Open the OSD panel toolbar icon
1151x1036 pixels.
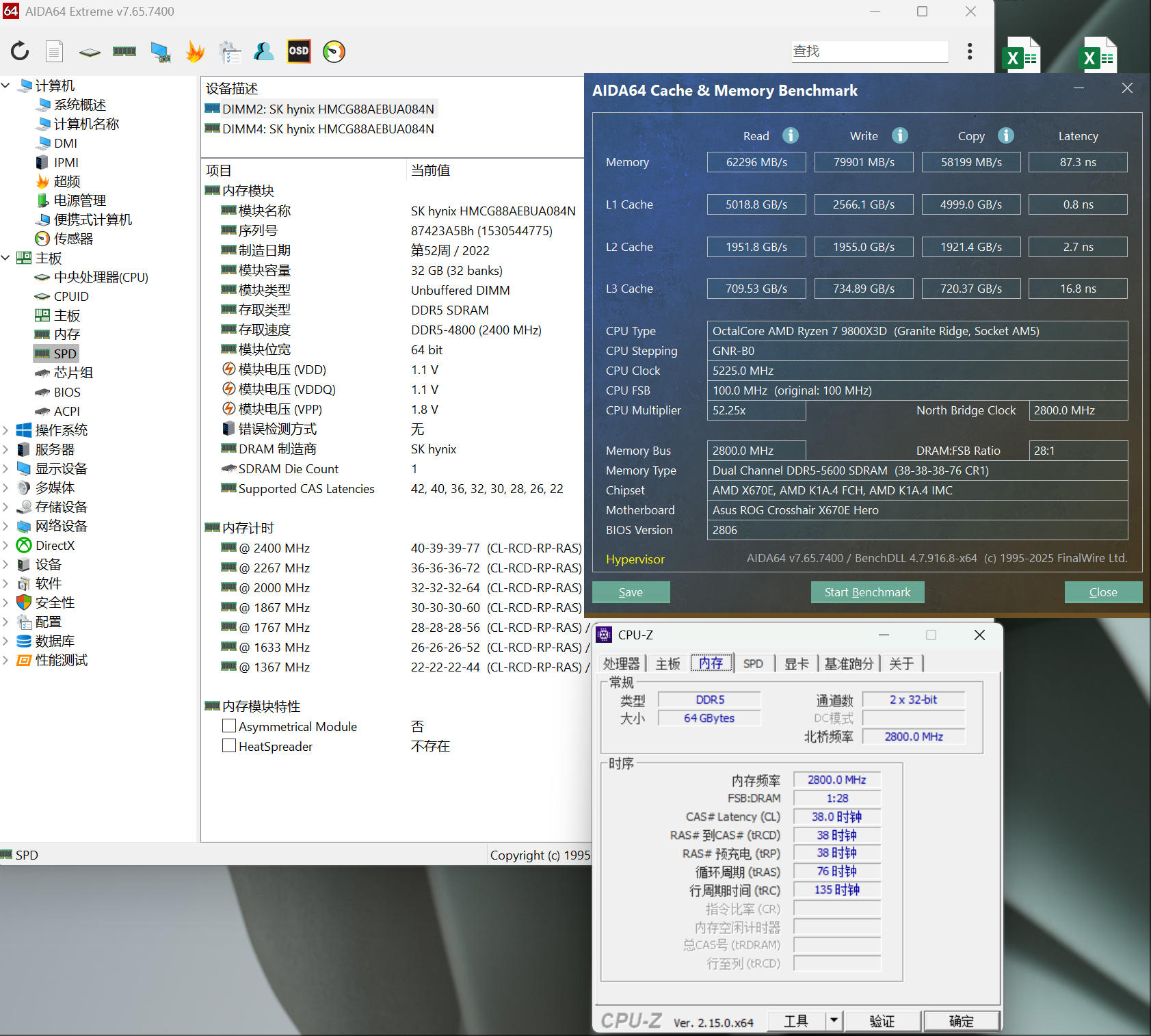pos(299,51)
